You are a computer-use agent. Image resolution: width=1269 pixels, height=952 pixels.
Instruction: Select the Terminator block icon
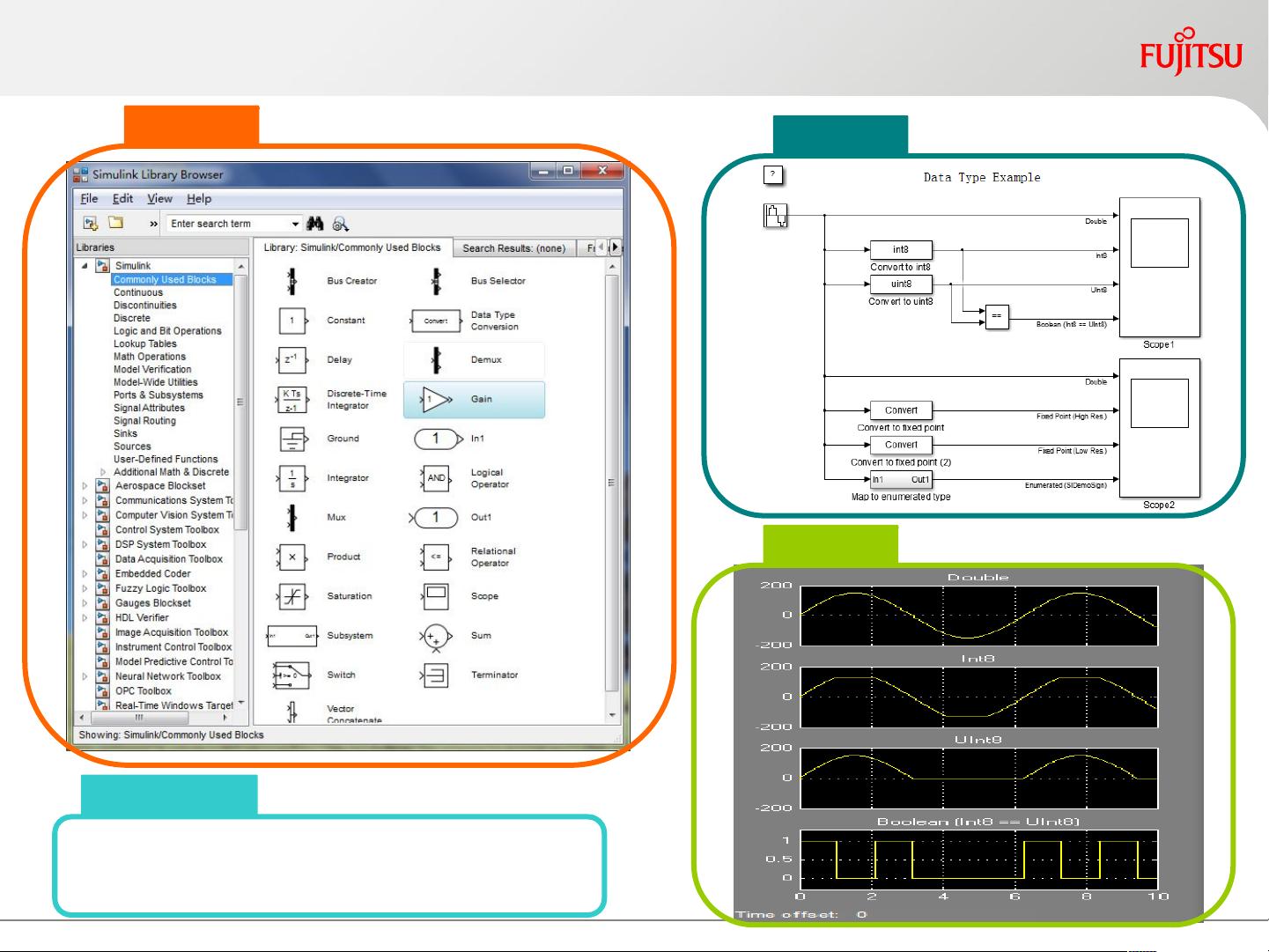pyautogui.click(x=436, y=675)
